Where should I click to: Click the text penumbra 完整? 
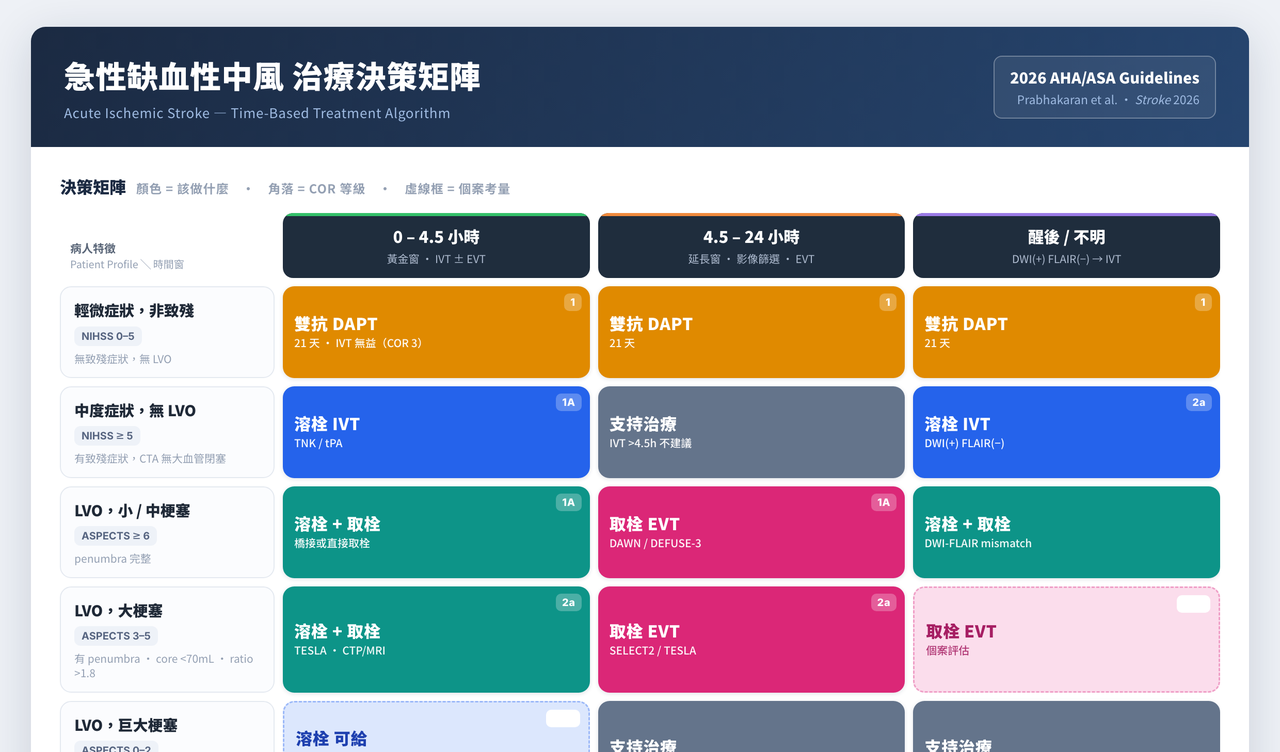(x=113, y=559)
